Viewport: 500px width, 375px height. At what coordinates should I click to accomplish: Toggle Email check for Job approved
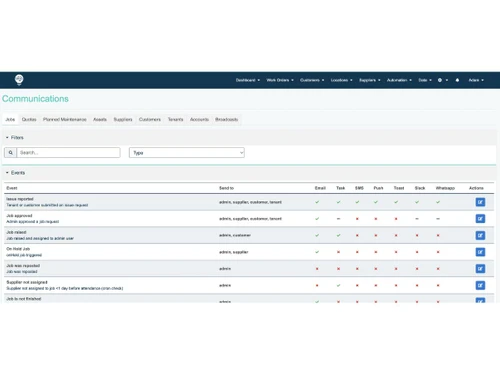tap(317, 219)
